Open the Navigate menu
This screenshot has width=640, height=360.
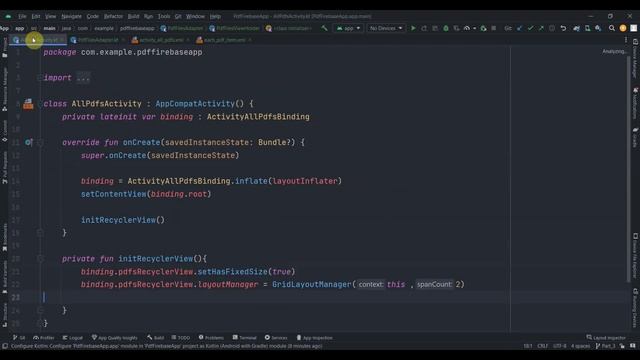pyautogui.click(x=71, y=16)
